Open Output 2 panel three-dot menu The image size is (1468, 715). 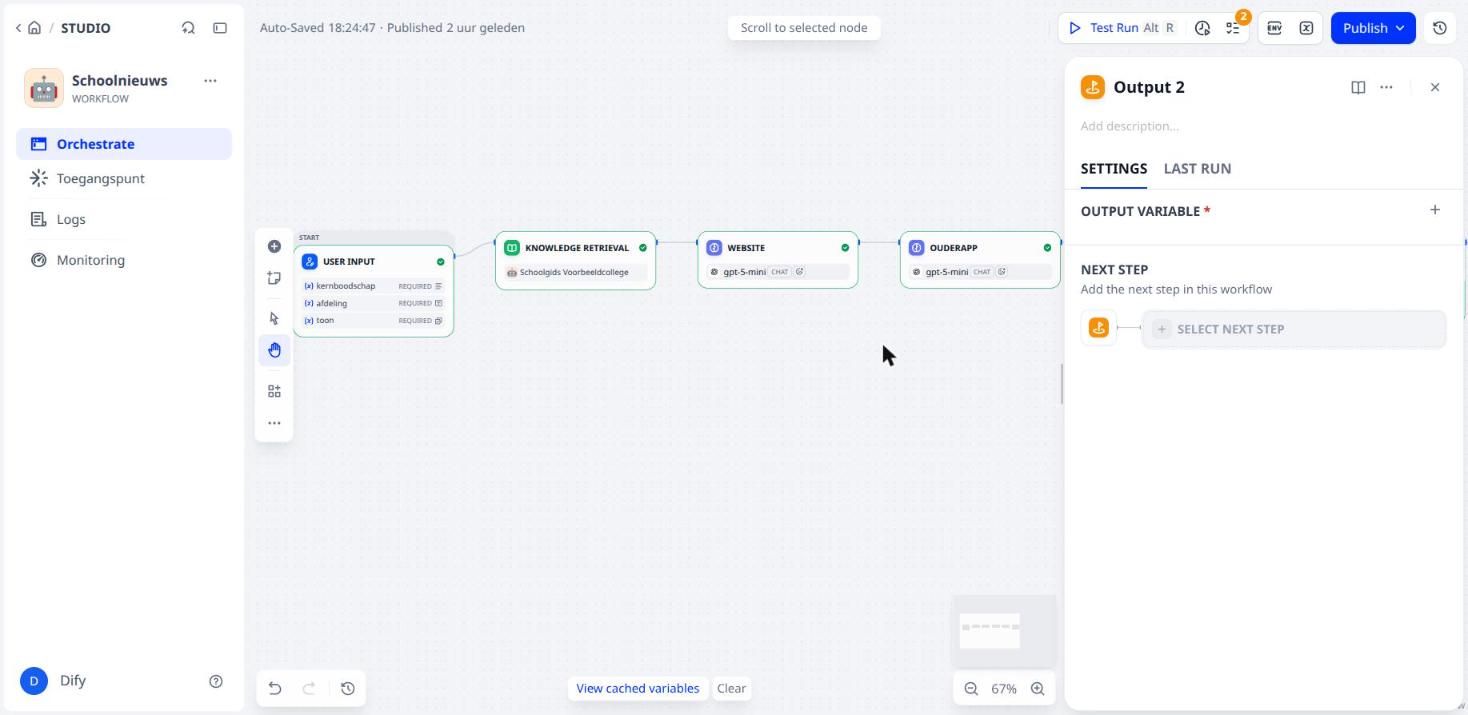(x=1386, y=87)
